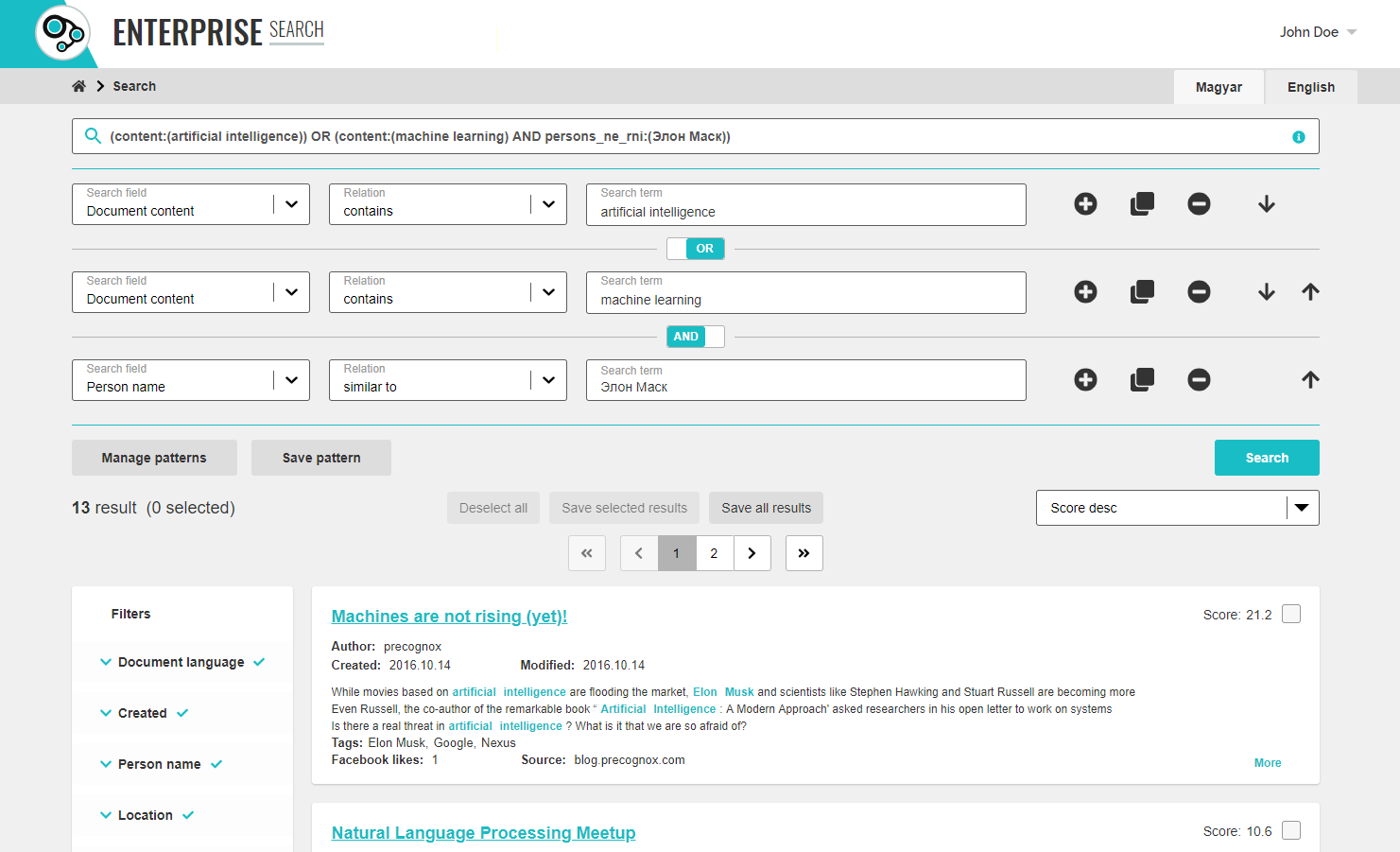Select the Machines are not rising result checkbox

tap(1290, 615)
